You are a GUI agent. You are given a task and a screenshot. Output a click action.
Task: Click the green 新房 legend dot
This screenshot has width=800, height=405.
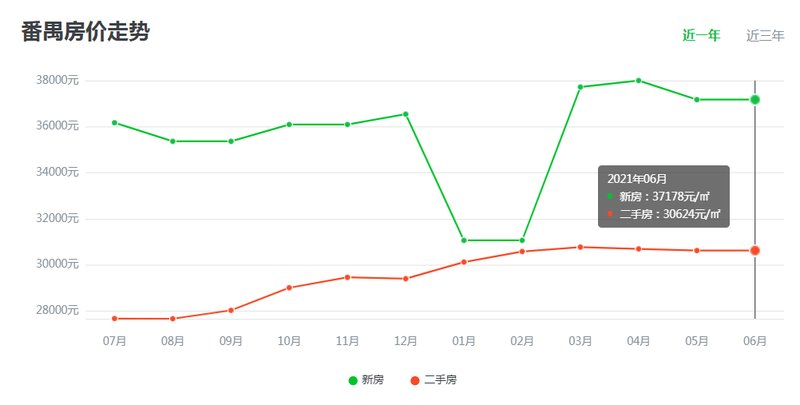pos(352,380)
